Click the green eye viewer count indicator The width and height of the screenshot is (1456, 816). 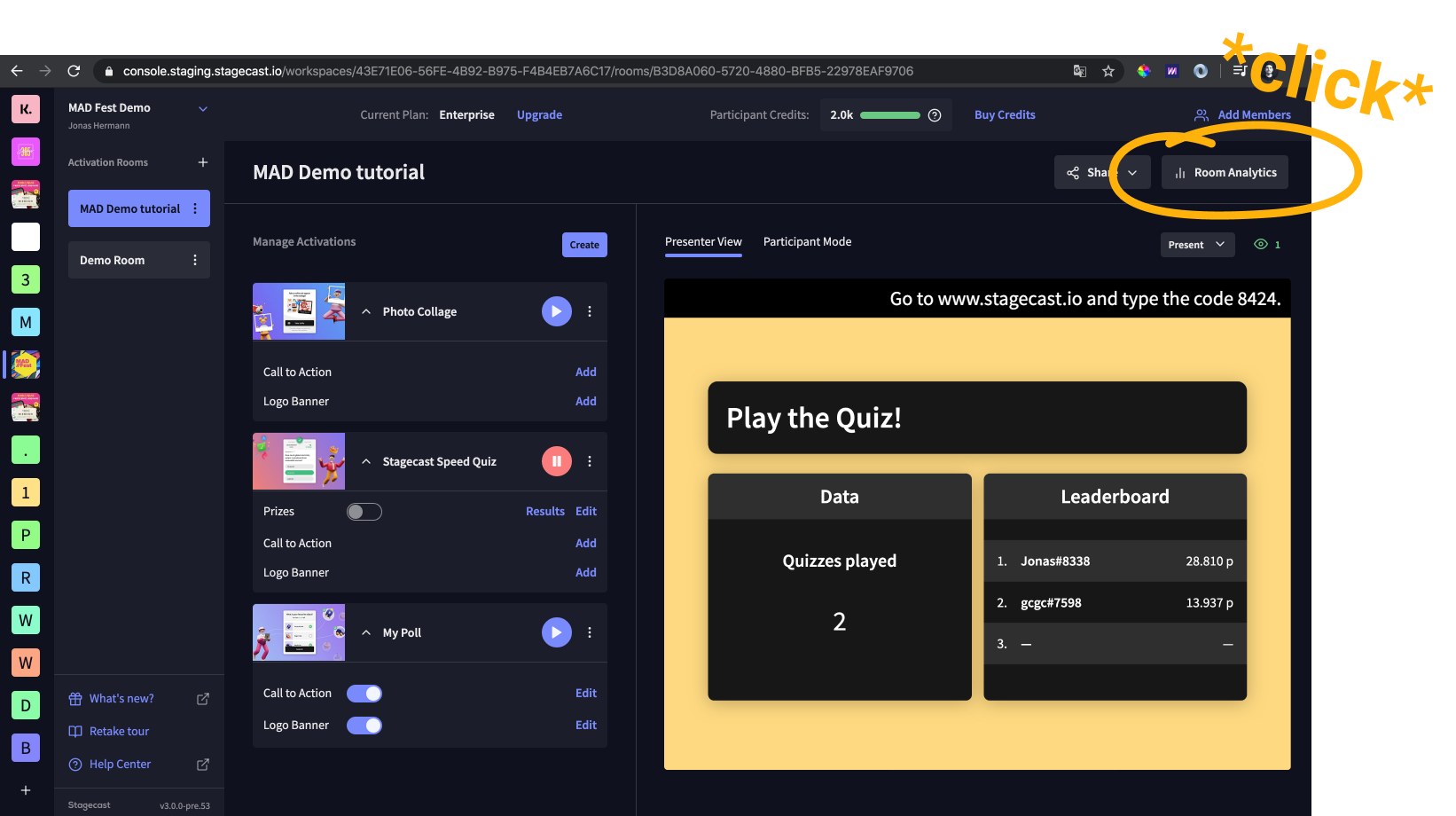[1267, 245]
